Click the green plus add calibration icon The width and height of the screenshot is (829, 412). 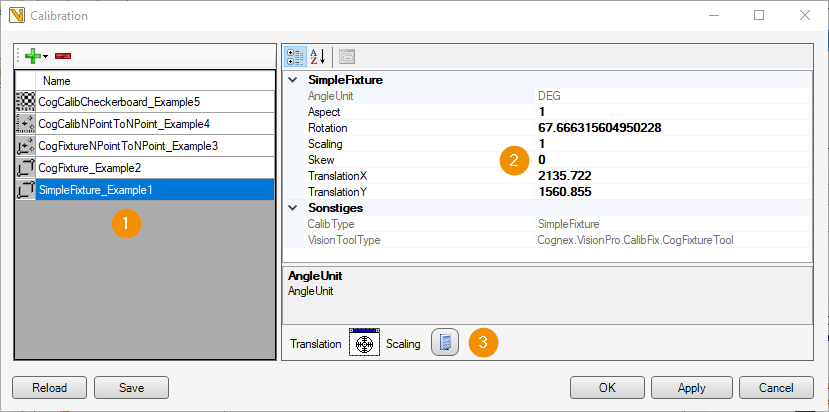[x=33, y=56]
